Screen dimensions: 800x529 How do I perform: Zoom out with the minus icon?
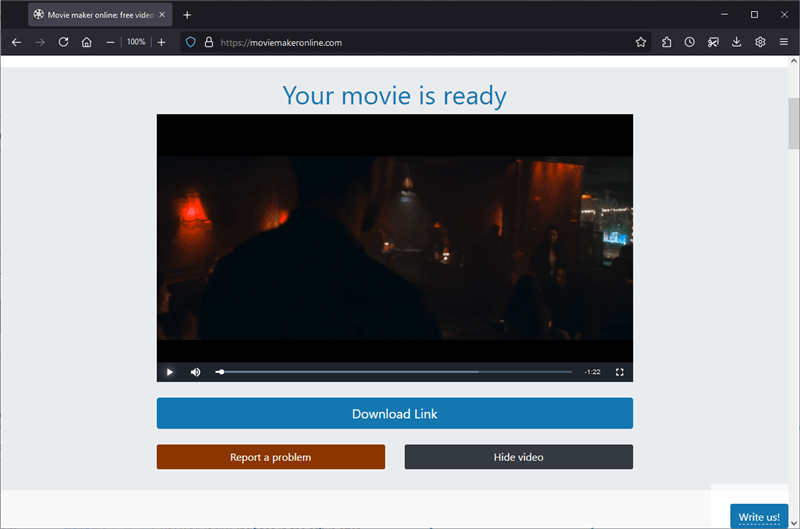point(110,42)
